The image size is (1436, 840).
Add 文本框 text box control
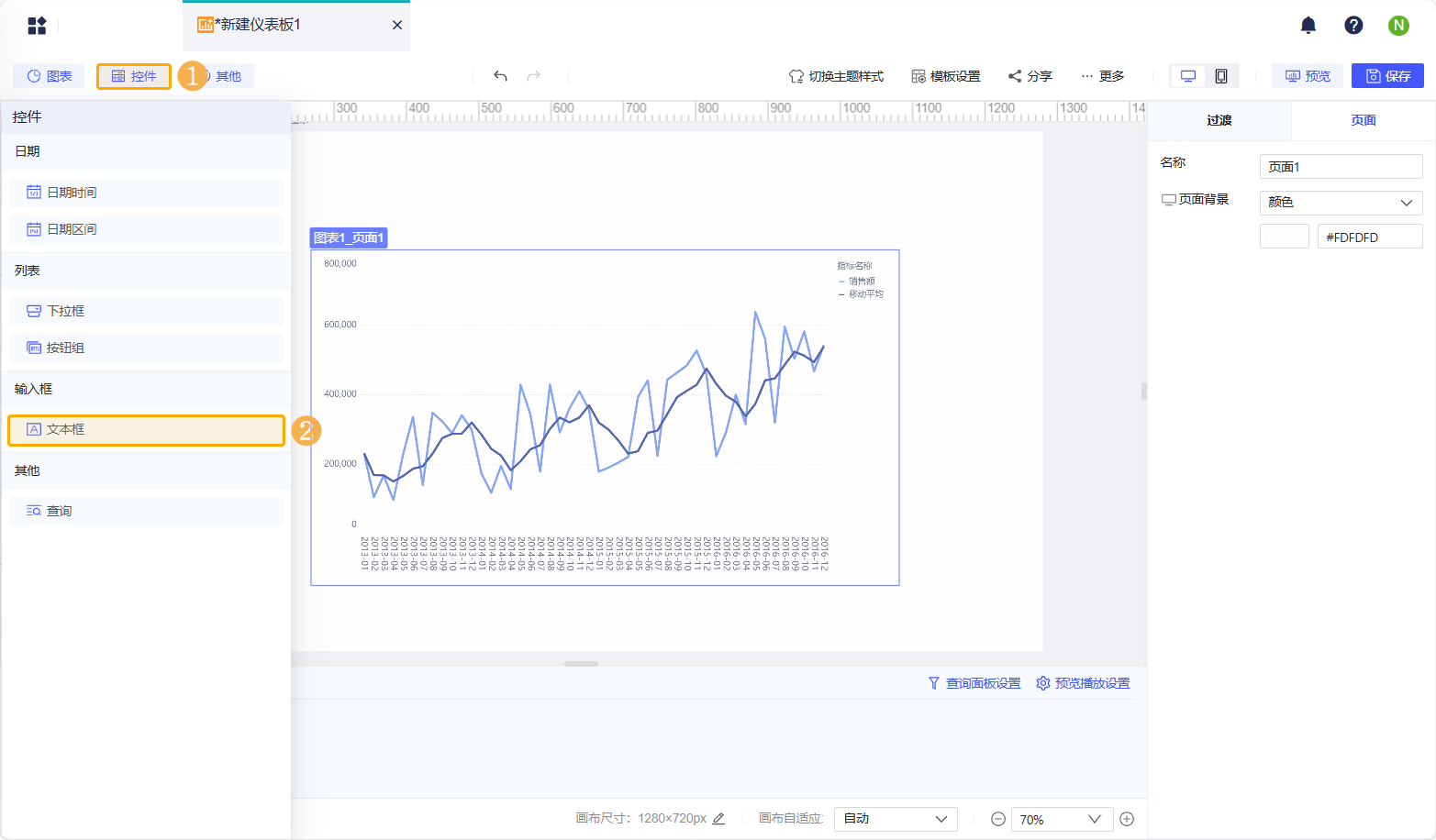[147, 430]
